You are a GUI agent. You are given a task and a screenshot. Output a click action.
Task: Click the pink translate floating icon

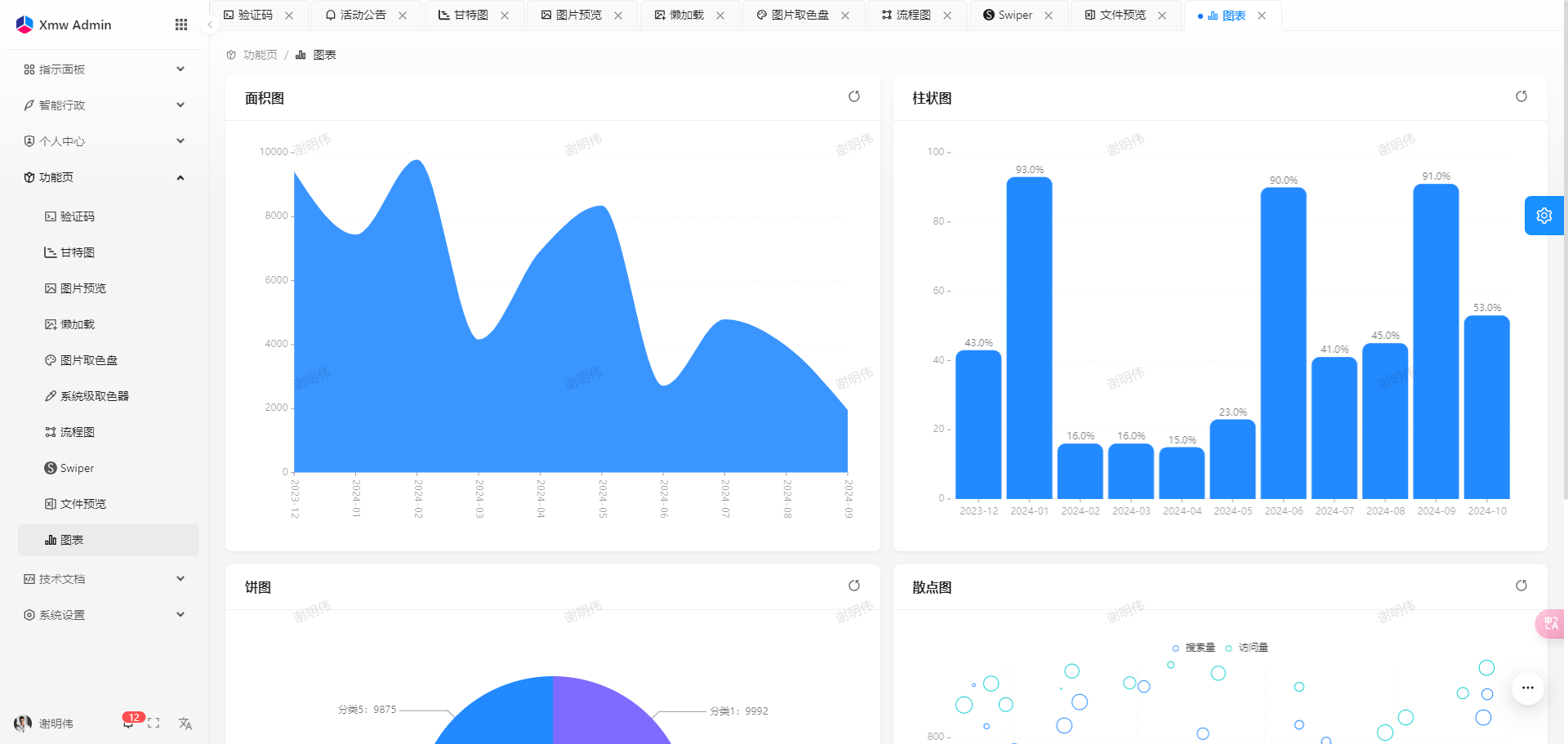(x=1552, y=624)
